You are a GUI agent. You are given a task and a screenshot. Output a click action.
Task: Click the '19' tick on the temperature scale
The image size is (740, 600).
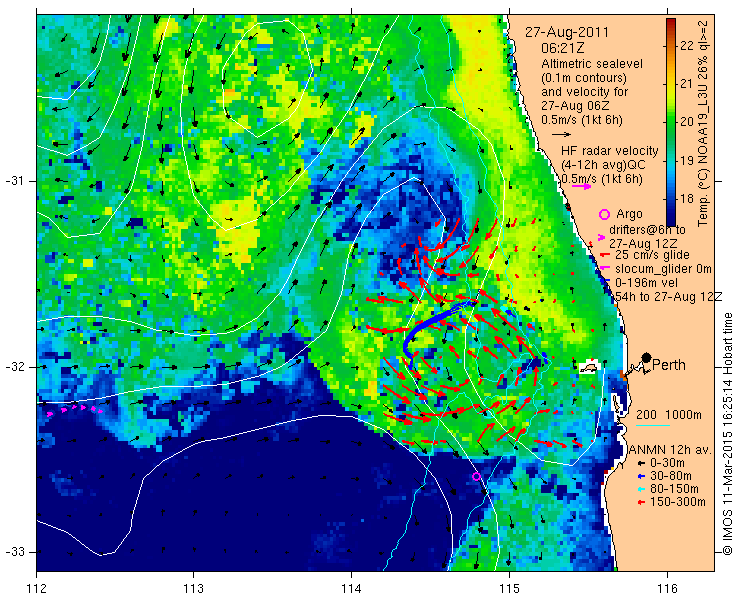point(687,161)
